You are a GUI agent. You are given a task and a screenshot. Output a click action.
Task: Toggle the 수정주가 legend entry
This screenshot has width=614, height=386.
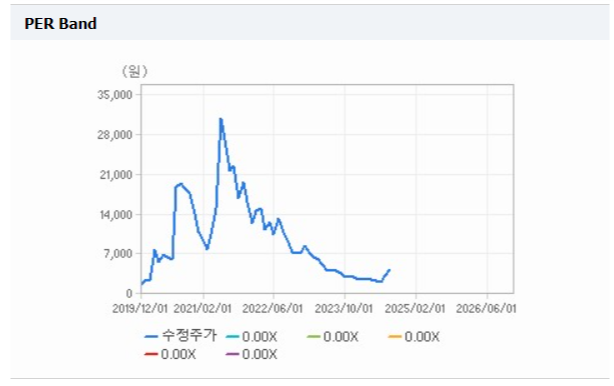181,336
